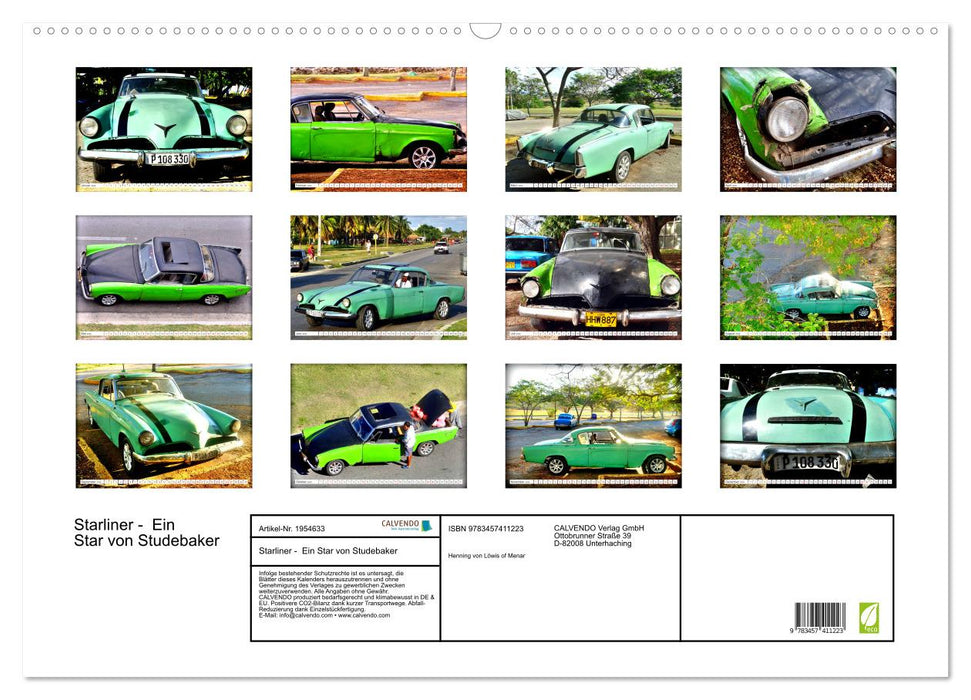Select the photo showing license plate P 108 330
Viewport: 971px width, 700px height.
(x=808, y=425)
